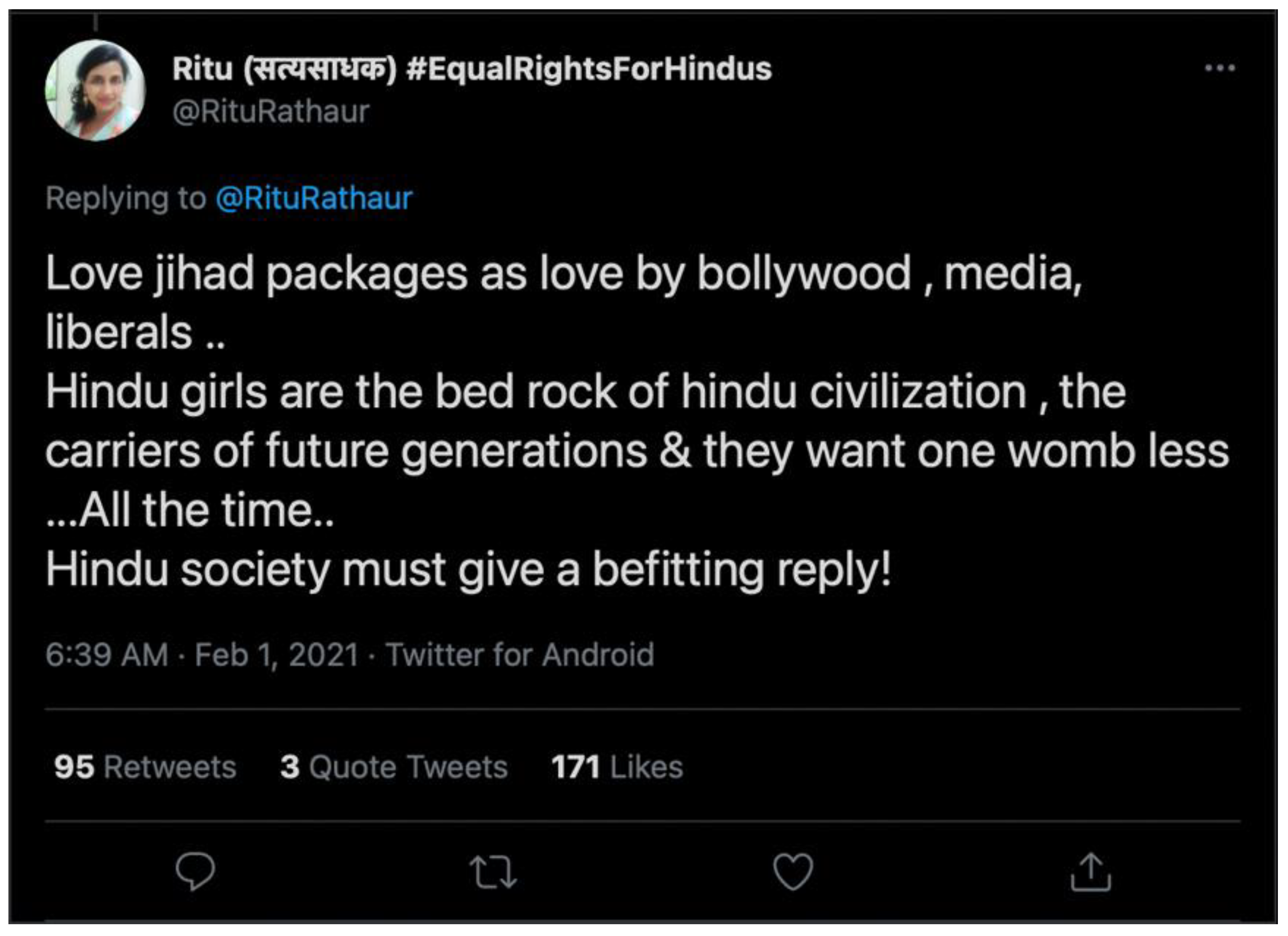
Task: Click the #EqualRightsForHindus text in the name
Action: click(x=589, y=70)
